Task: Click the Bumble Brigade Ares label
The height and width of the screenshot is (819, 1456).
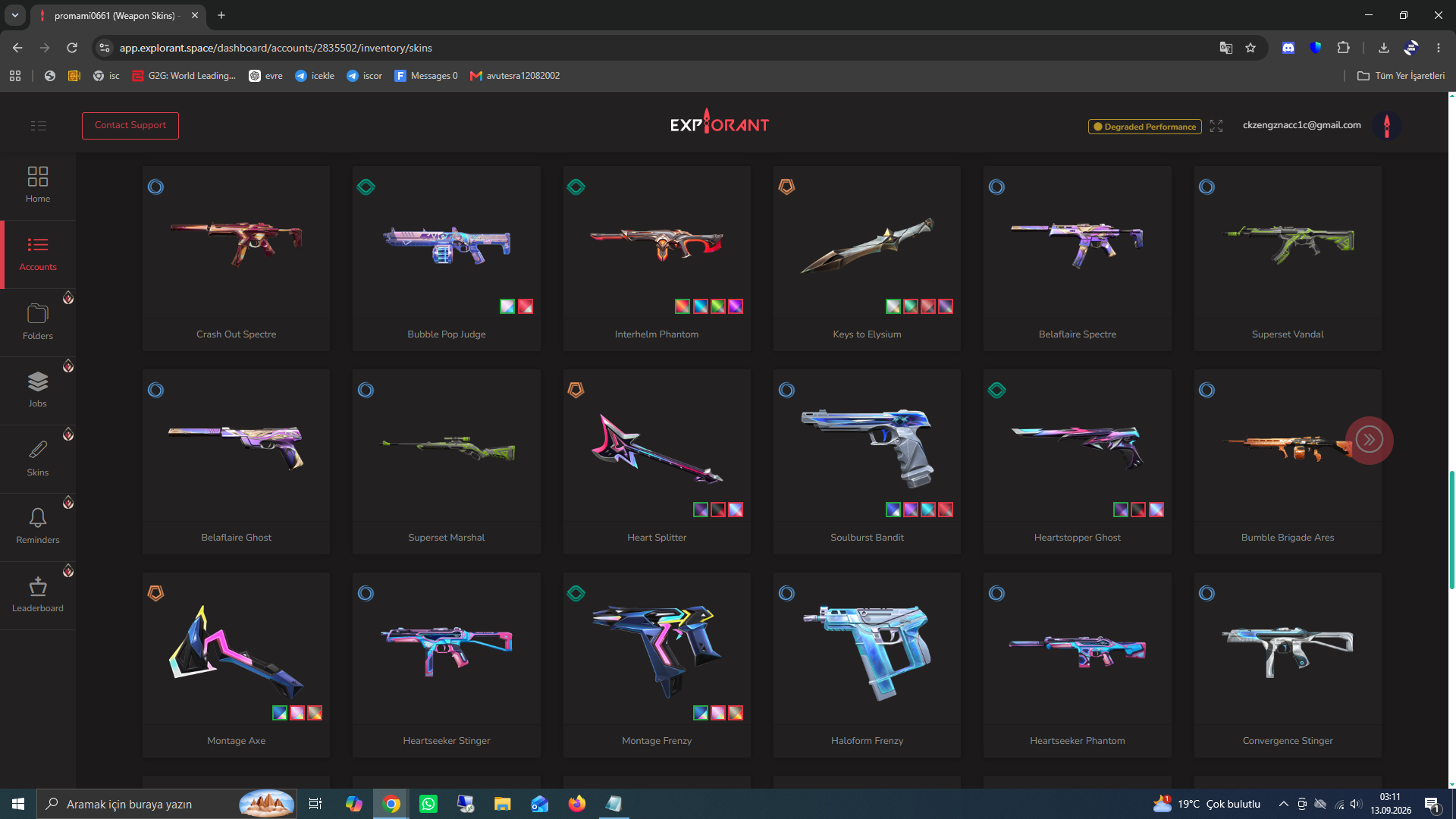Action: point(1288,538)
